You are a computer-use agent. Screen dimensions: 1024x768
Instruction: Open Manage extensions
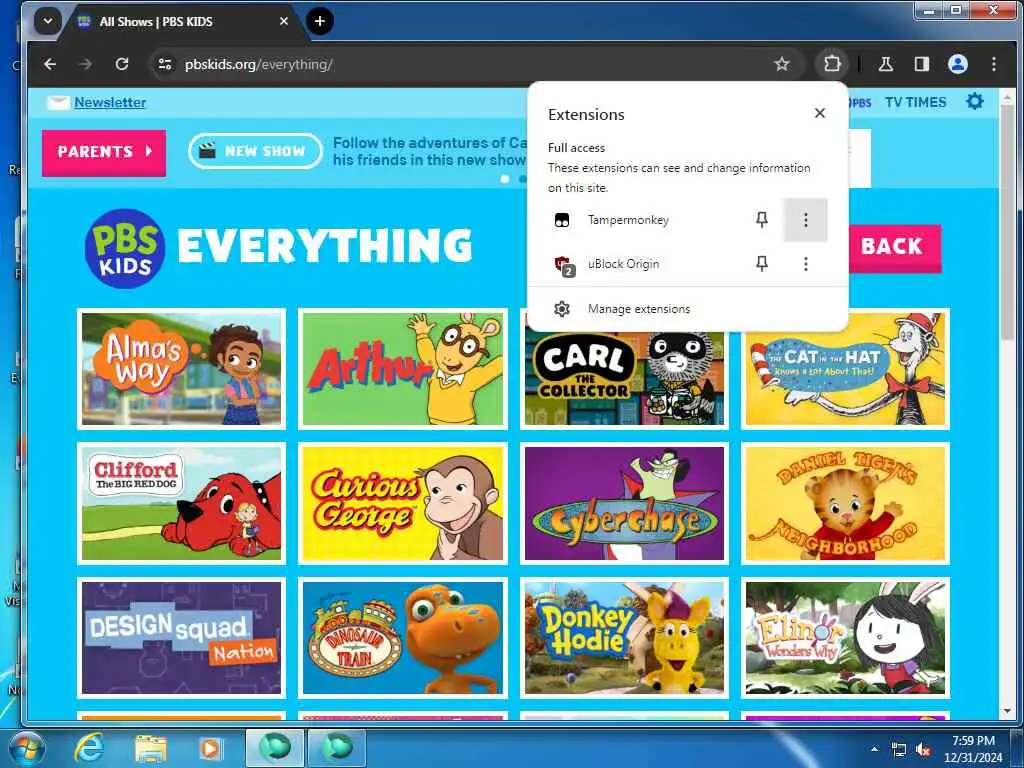[x=687, y=308]
